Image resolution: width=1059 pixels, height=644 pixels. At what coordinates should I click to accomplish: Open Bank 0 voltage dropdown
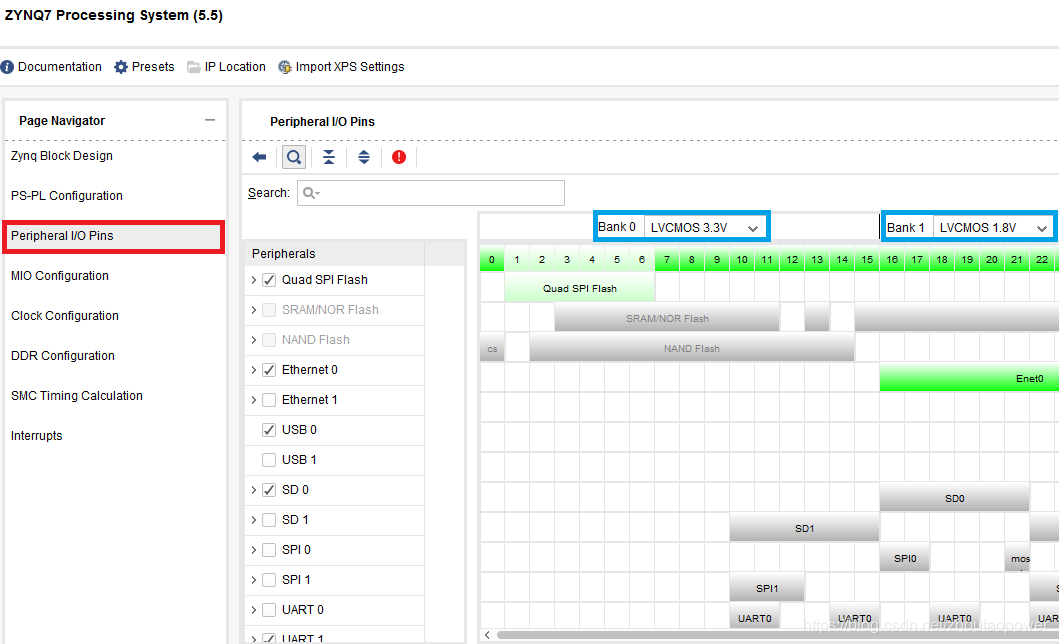point(705,227)
